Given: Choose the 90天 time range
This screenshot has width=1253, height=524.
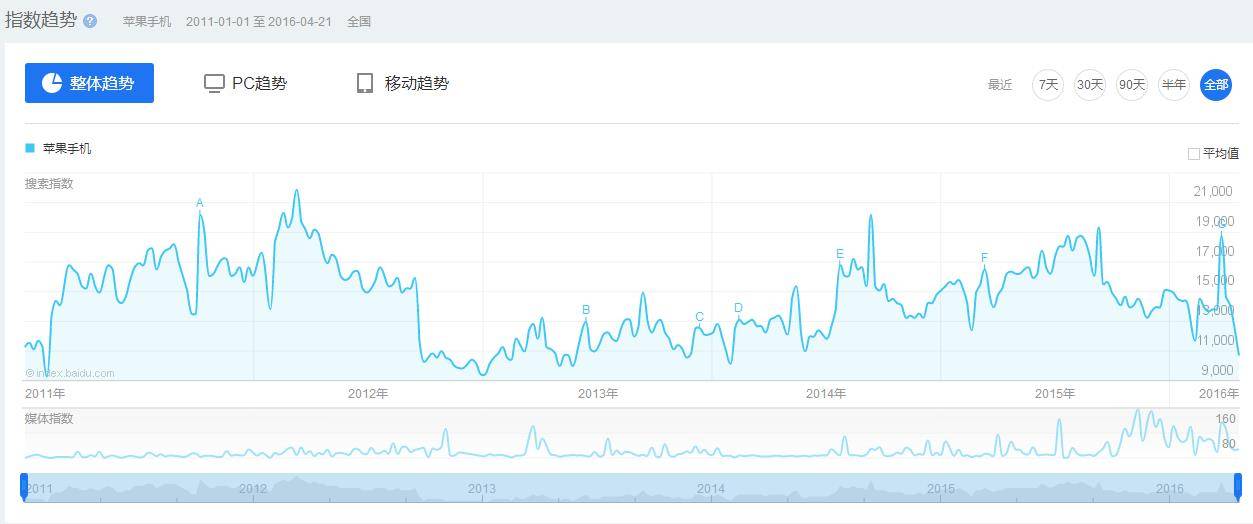Looking at the screenshot, I should (1132, 85).
